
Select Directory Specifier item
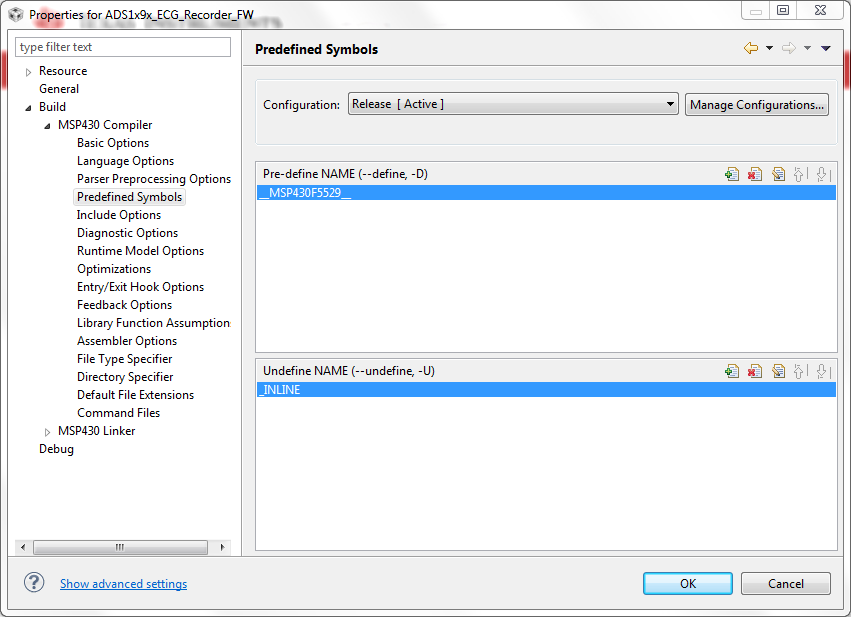point(125,377)
